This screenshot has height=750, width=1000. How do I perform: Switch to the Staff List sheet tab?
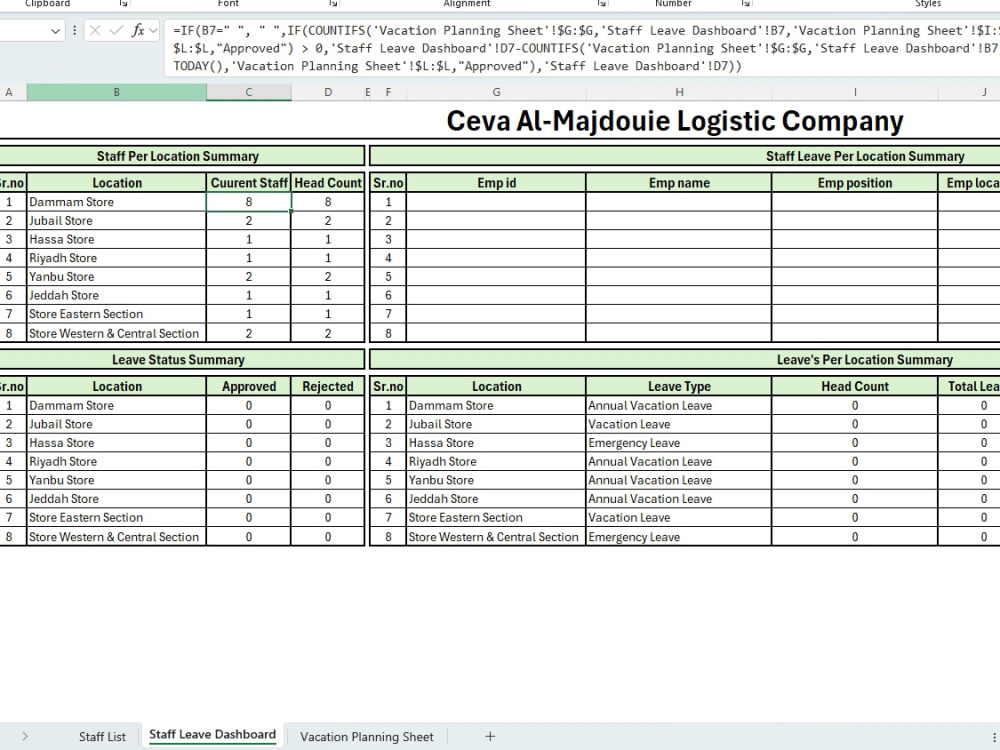click(x=102, y=737)
